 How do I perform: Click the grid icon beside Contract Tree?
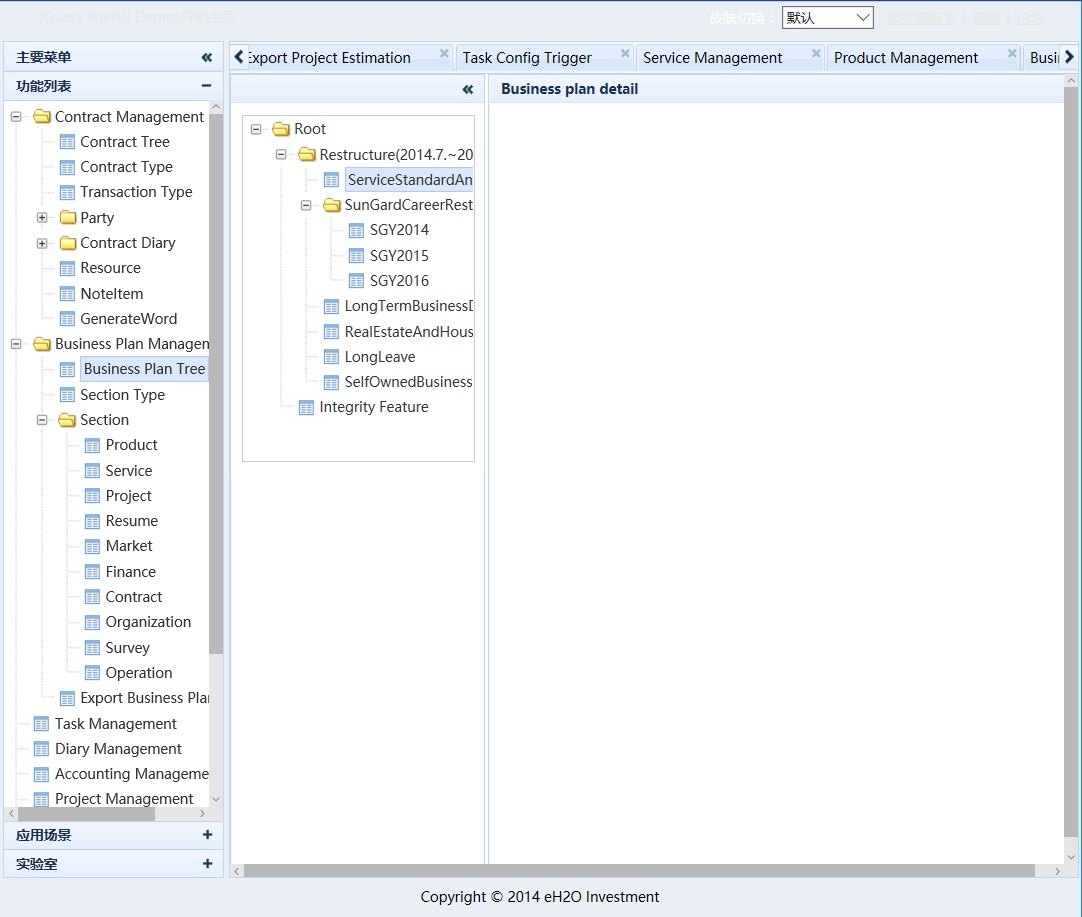[x=67, y=142]
